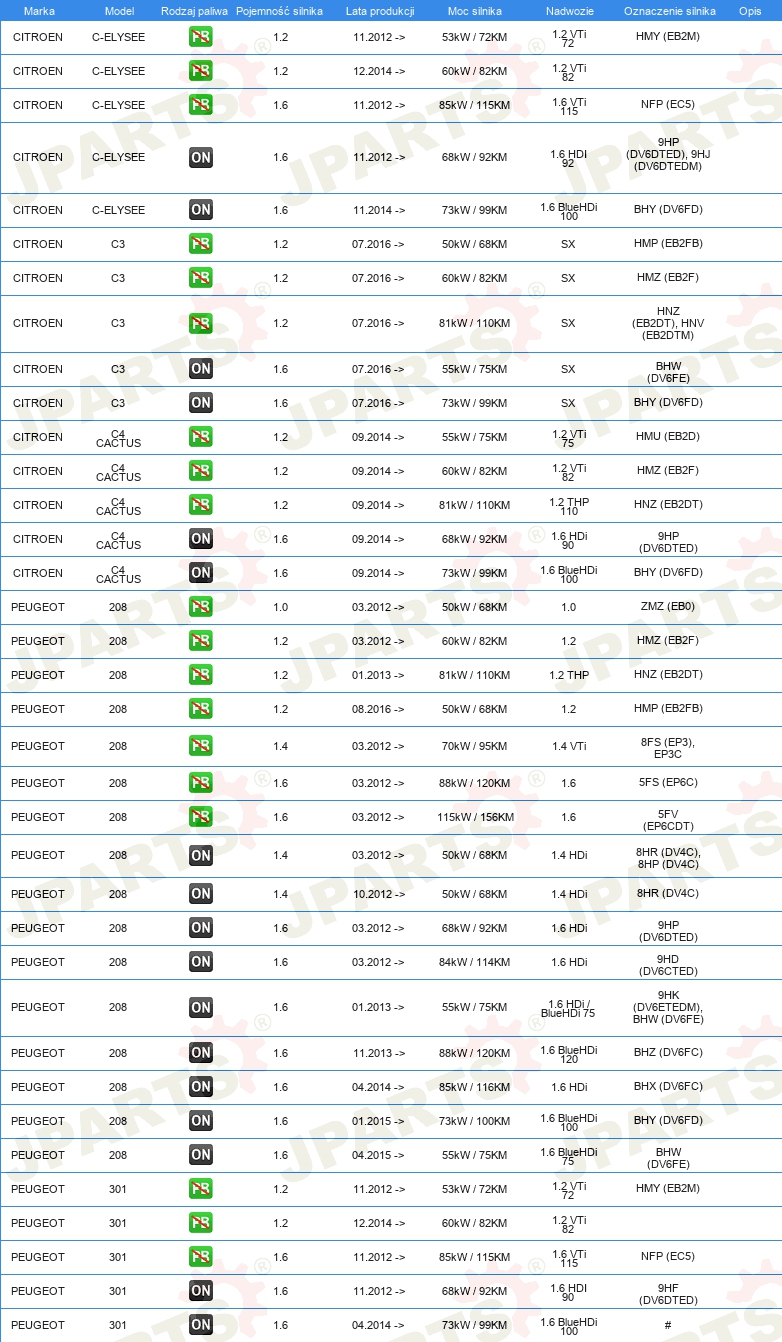The image size is (782, 1342).
Task: Select engine code HMY (EB2M) in Citroen C-Elysee row
Action: 668,36
